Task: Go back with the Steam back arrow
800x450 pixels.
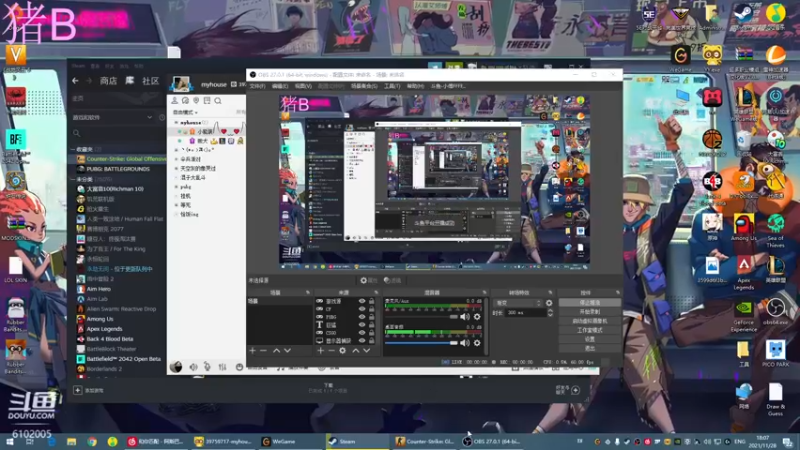Action: [x=75, y=81]
